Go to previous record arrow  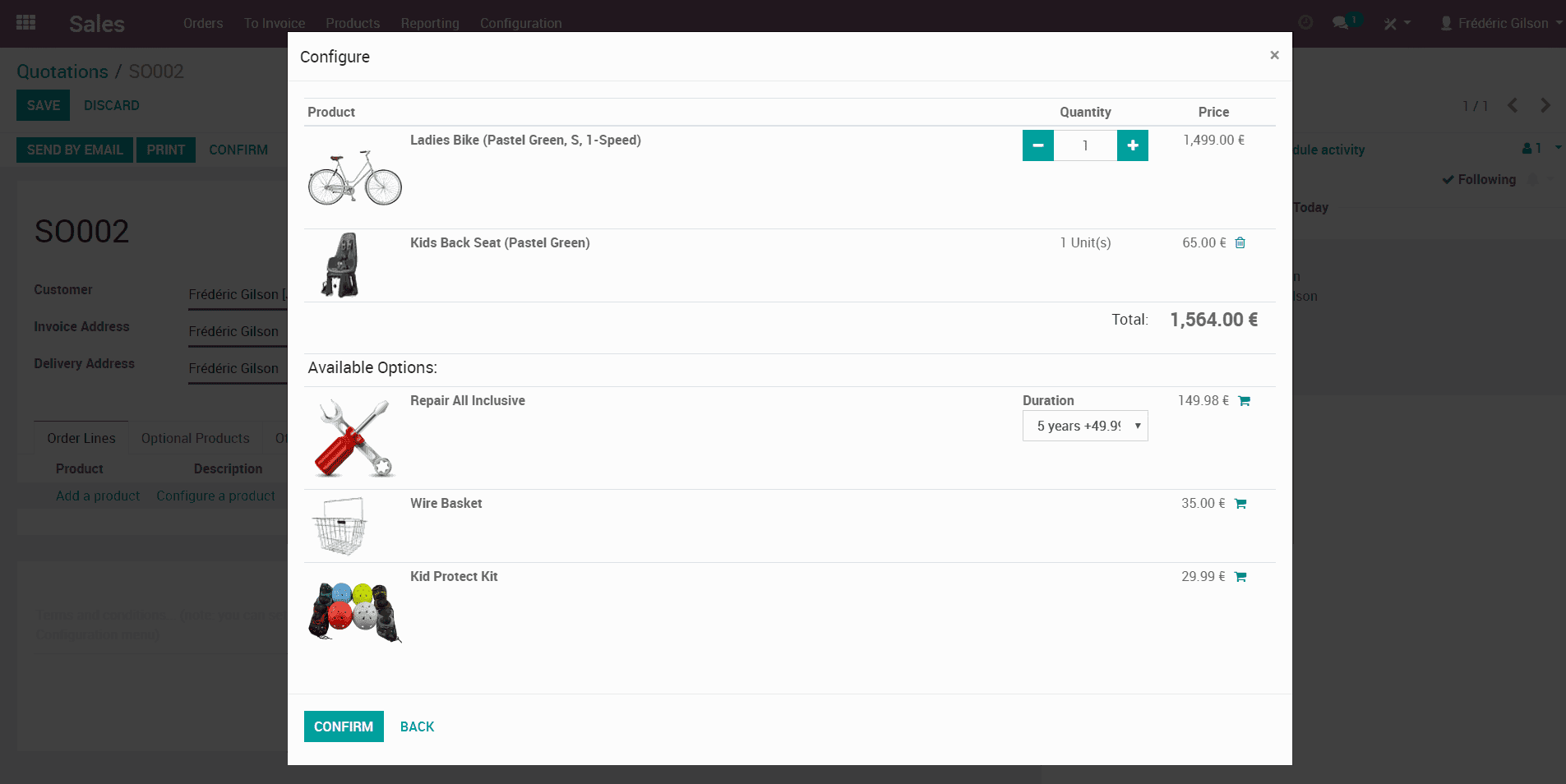click(x=1513, y=105)
